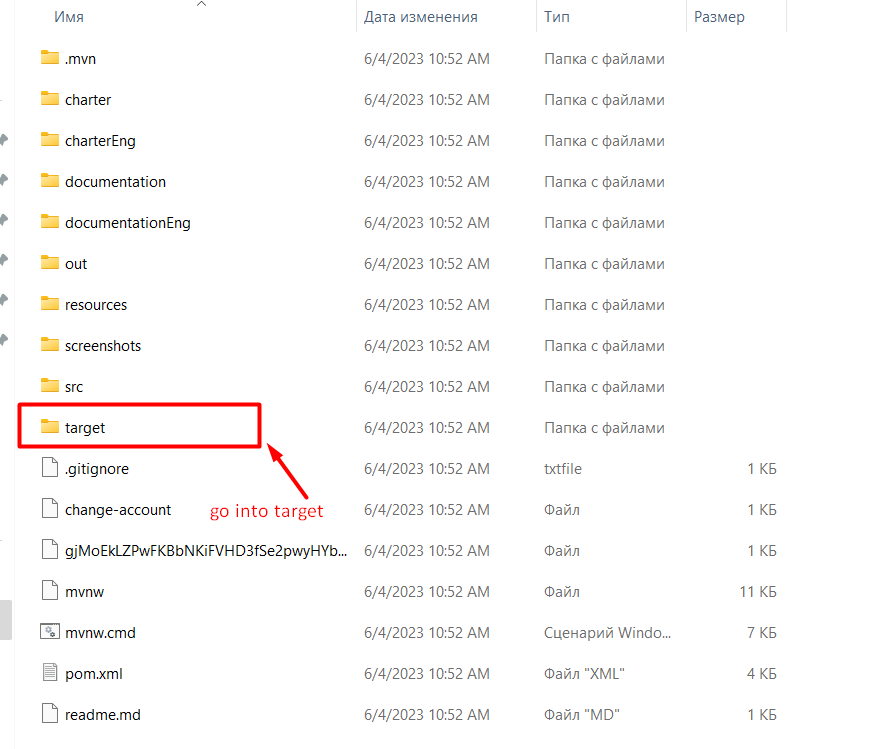Click the readme.md file icon
Image resolution: width=886 pixels, height=749 pixels.
[x=50, y=714]
